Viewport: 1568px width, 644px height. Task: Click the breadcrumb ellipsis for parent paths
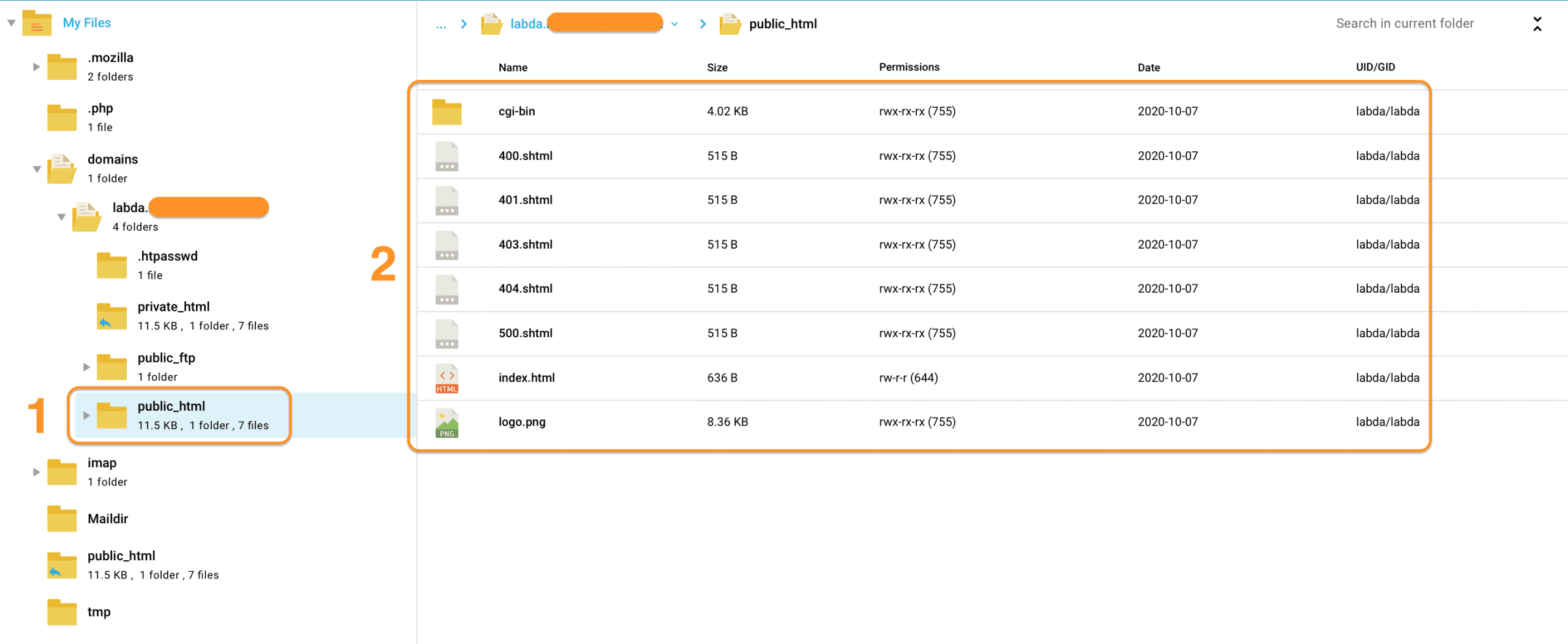tap(440, 24)
